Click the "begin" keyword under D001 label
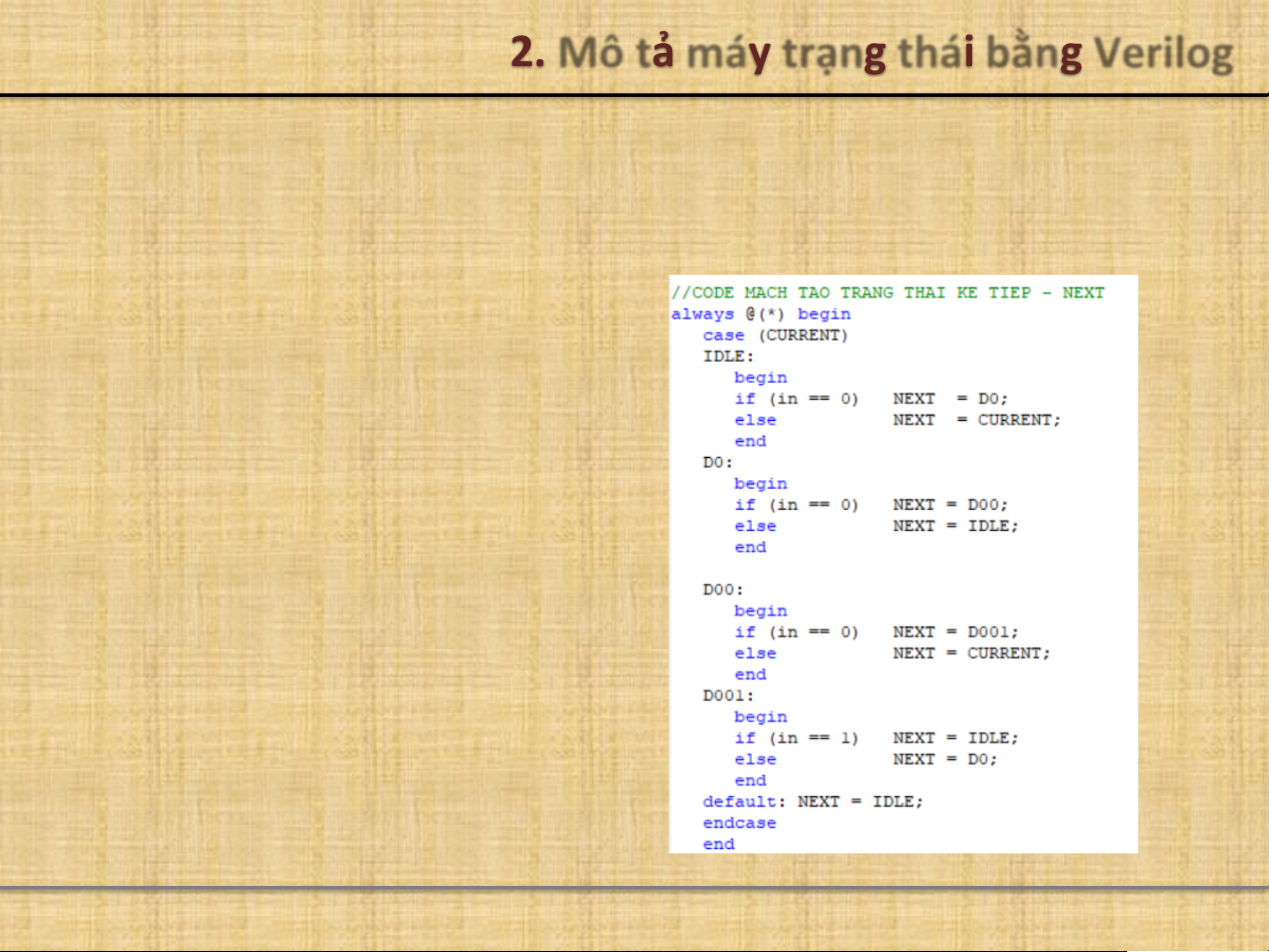Screen dimensions: 1269x952 pyautogui.click(x=761, y=717)
